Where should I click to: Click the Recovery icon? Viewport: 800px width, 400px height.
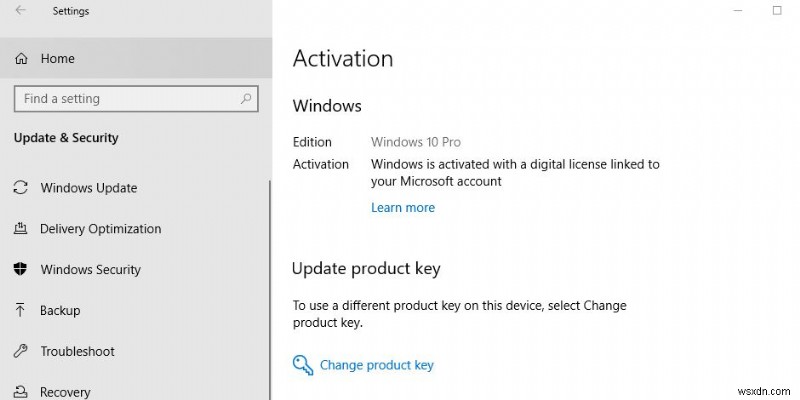[20, 391]
